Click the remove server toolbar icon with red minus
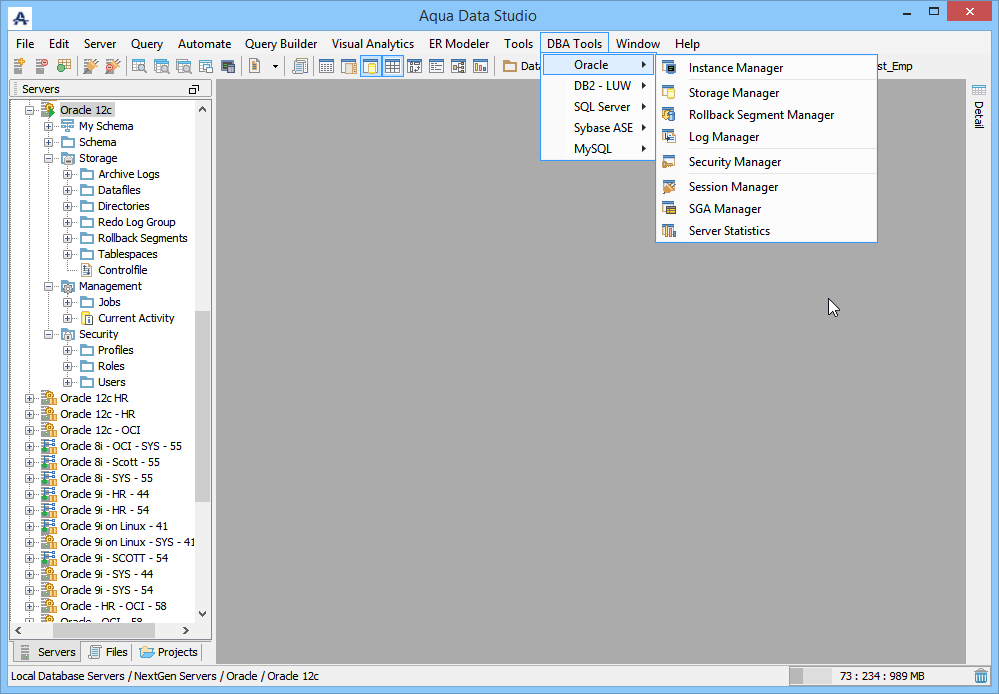The width and height of the screenshot is (999, 694). coord(41,66)
